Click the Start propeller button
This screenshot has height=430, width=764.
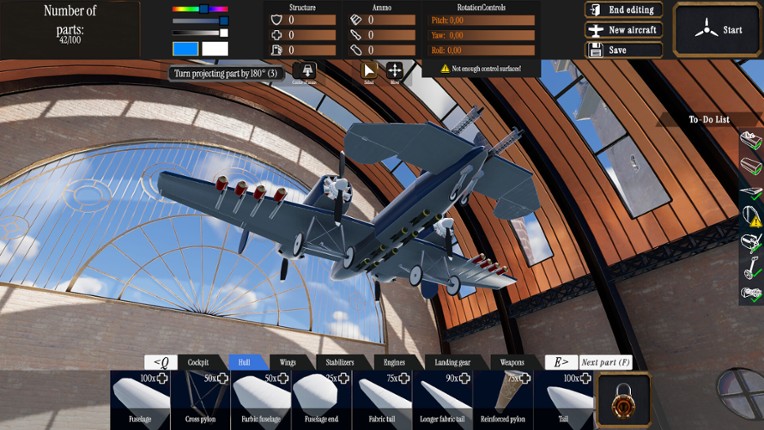pos(719,30)
